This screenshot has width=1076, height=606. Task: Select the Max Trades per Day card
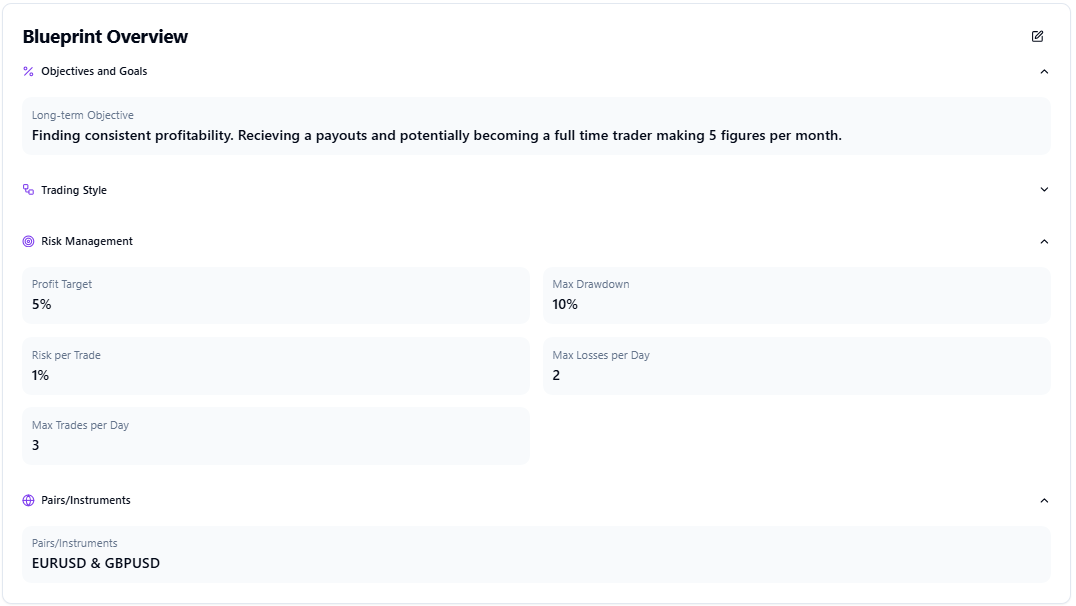275,436
